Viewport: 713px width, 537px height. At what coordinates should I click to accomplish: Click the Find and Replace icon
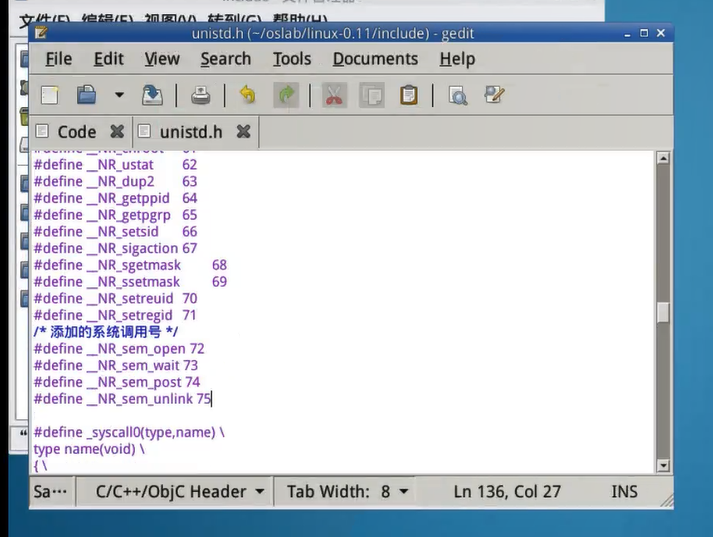coord(494,95)
